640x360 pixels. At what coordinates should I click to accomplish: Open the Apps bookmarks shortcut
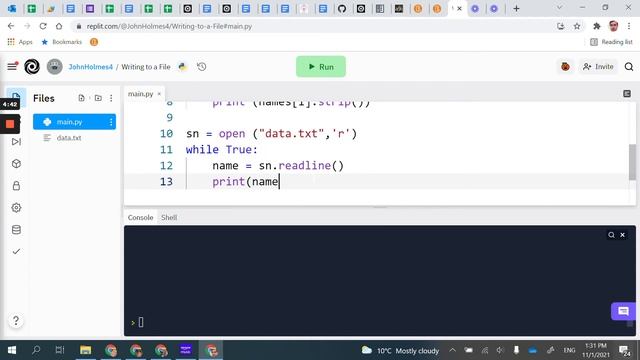click(20, 42)
